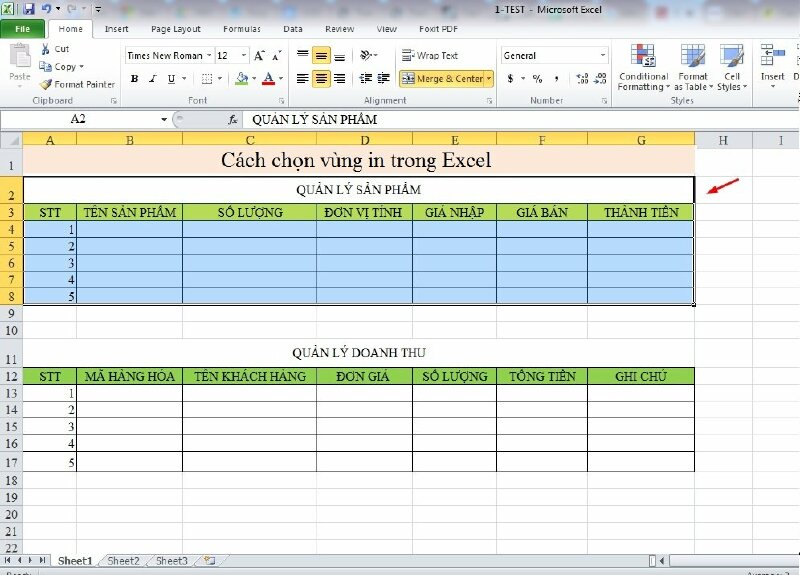
Task: Select the Format Painter brush
Action: pos(46,84)
